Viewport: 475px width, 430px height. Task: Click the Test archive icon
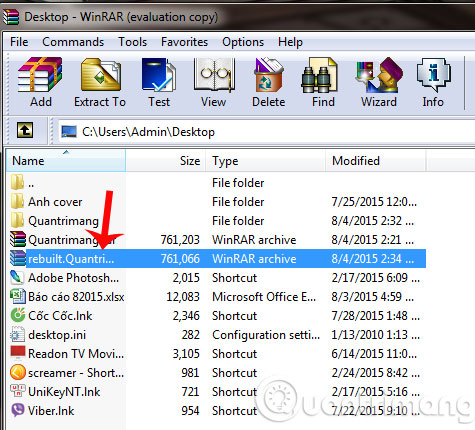[x=159, y=75]
